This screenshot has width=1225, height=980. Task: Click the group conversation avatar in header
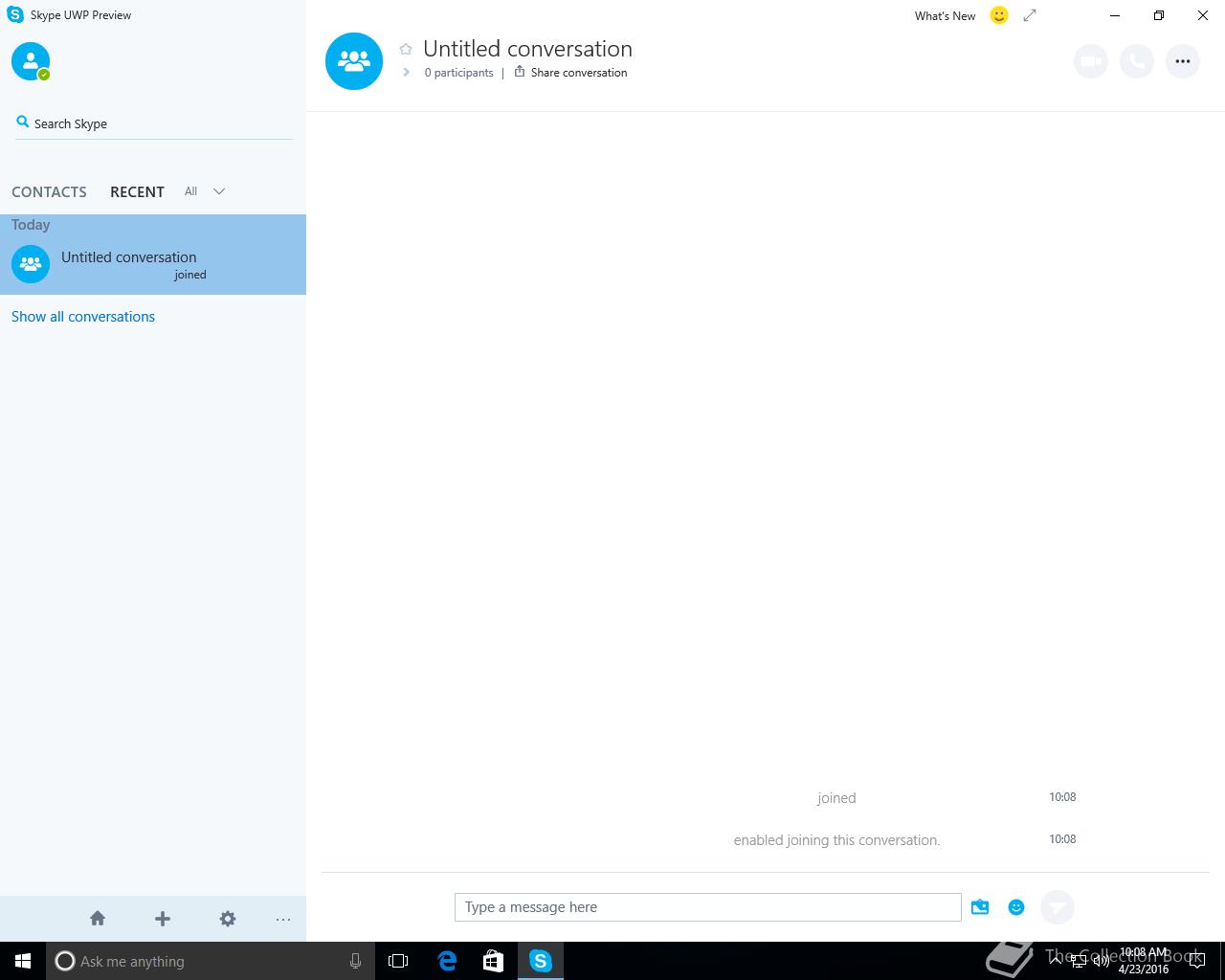[x=354, y=61]
